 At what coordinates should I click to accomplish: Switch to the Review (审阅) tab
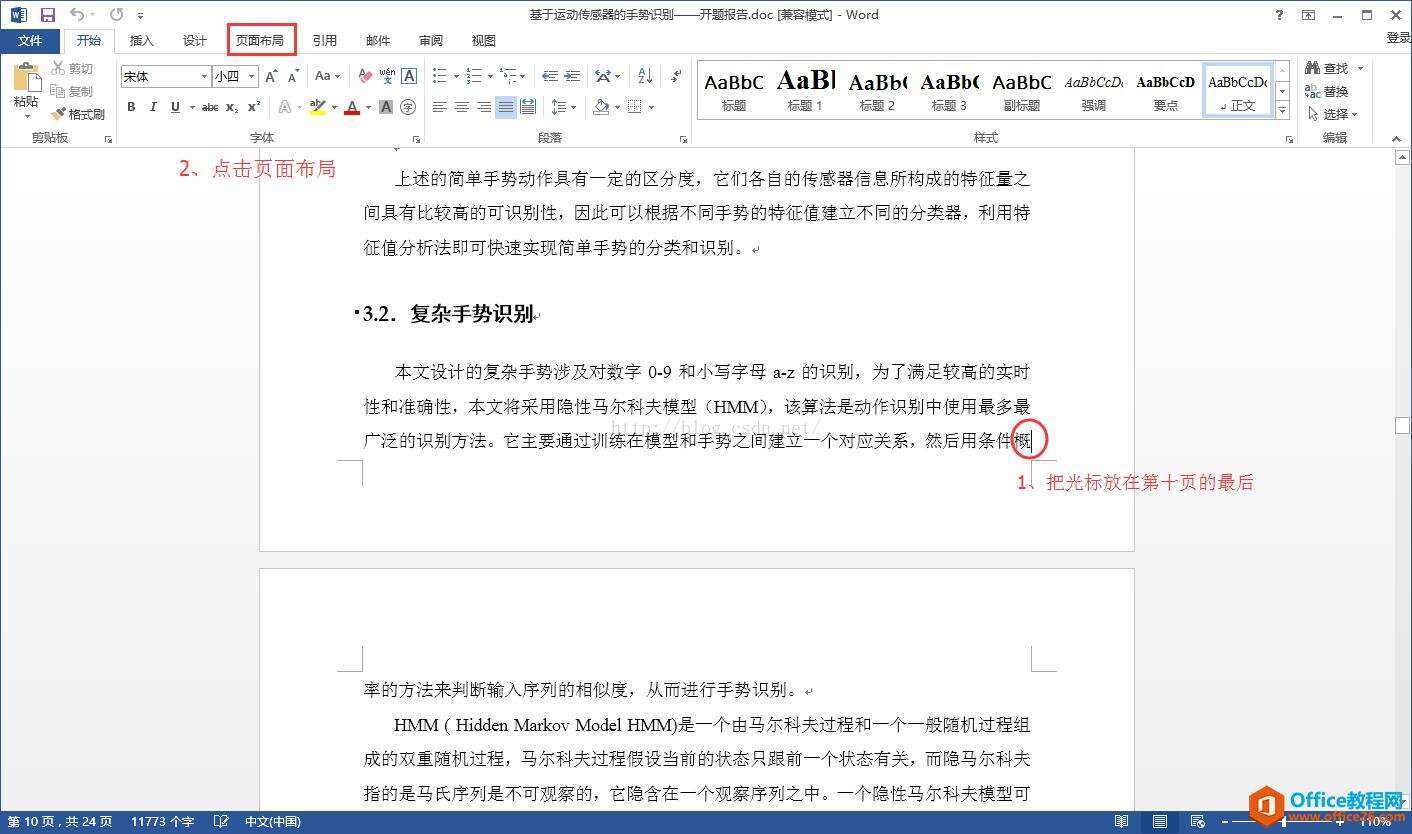[x=431, y=40]
